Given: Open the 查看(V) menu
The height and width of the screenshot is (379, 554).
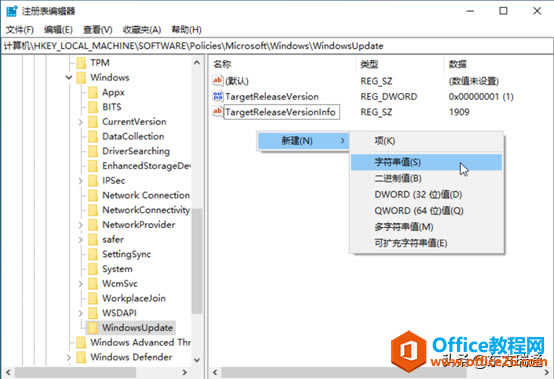Looking at the screenshot, I should (98, 30).
